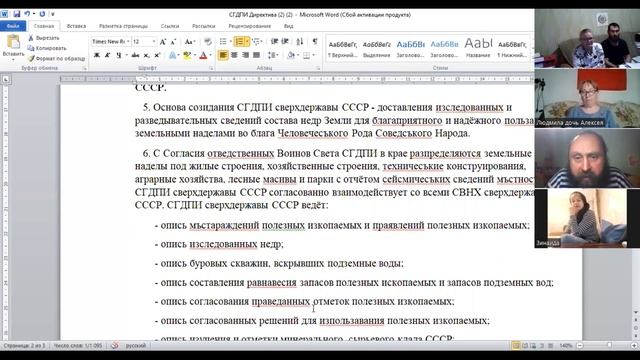Screen dimensions: 640x360
Task: Increase paragraph indent
Action: click(285, 42)
